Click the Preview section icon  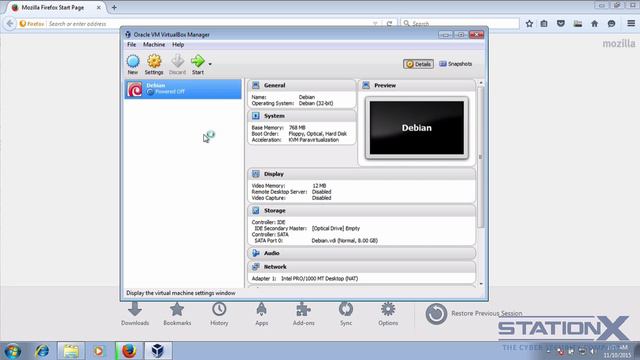pyautogui.click(x=366, y=85)
